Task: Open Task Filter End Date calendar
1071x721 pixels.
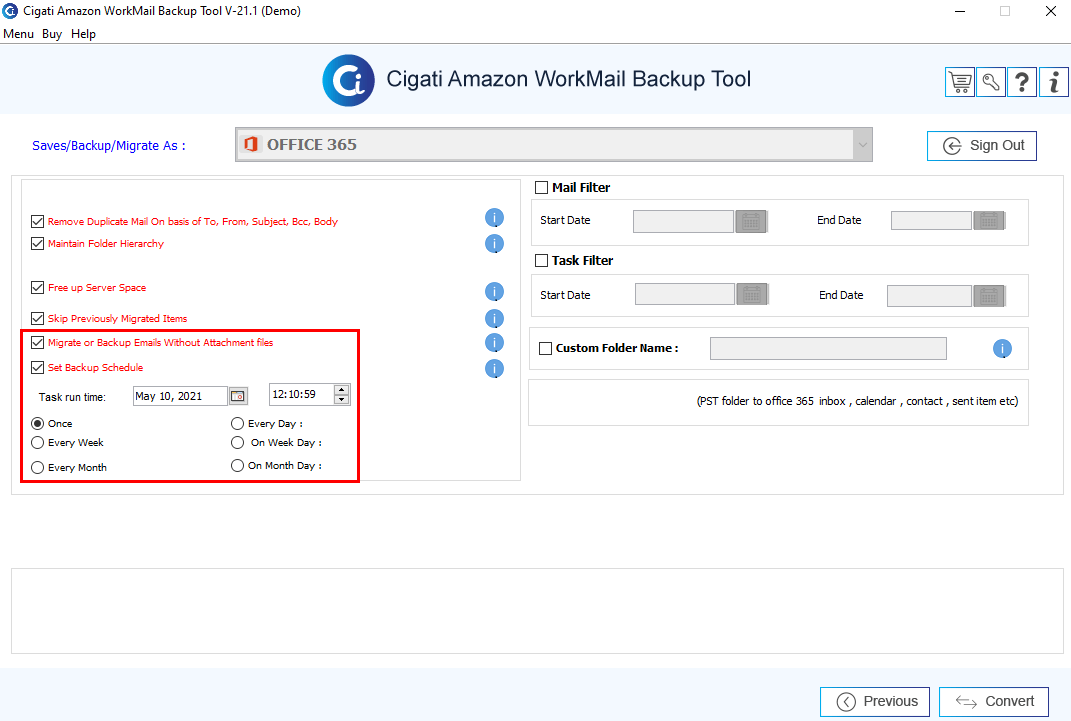Action: click(989, 296)
